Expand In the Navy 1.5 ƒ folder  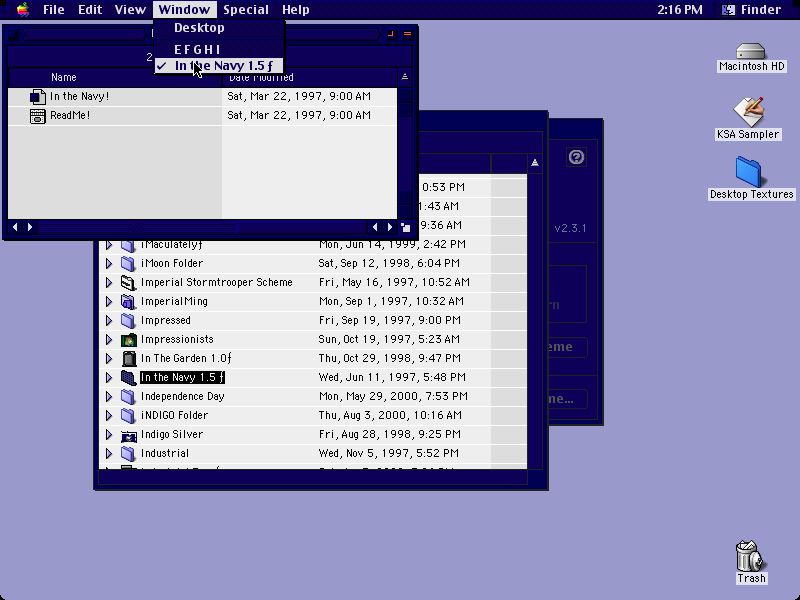click(109, 378)
